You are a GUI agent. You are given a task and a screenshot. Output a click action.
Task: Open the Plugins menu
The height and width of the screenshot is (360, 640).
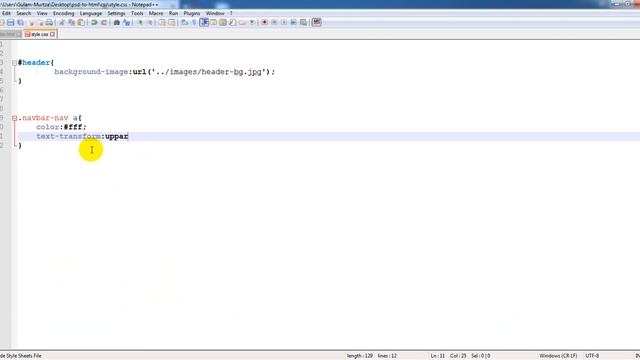point(192,13)
